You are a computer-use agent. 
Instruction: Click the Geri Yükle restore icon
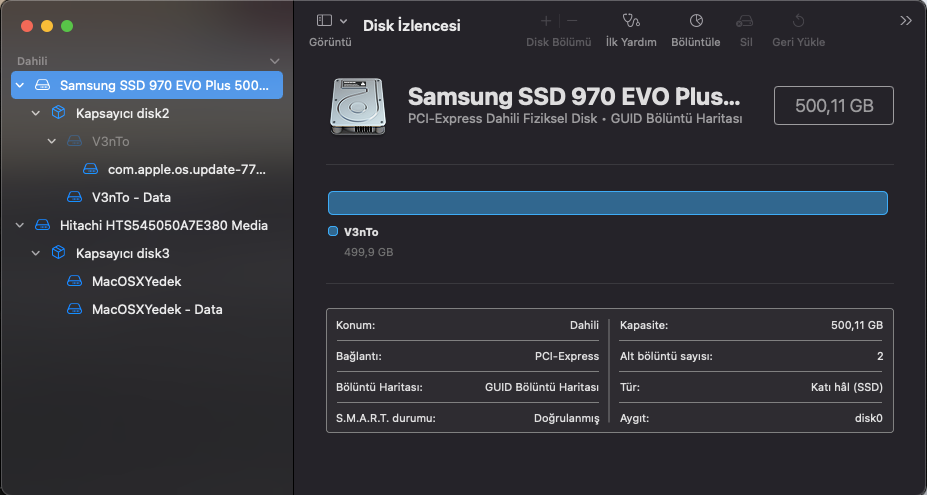(x=798, y=20)
